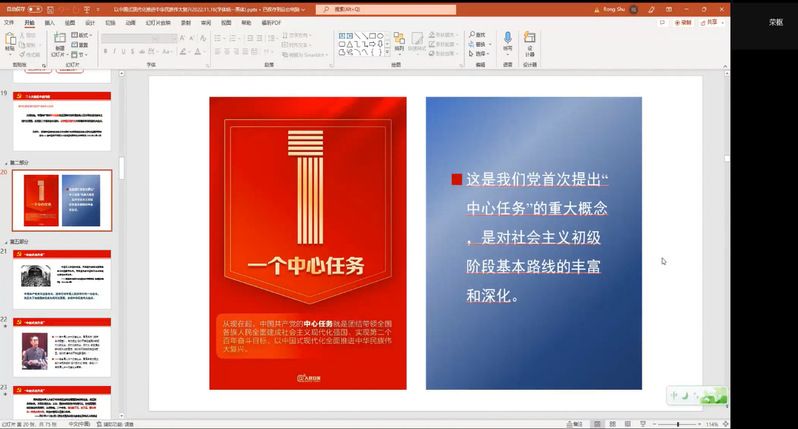Open the slide Layout (版式) dropdown
Viewport: 798px width, 429px height.
pyautogui.click(x=83, y=35)
